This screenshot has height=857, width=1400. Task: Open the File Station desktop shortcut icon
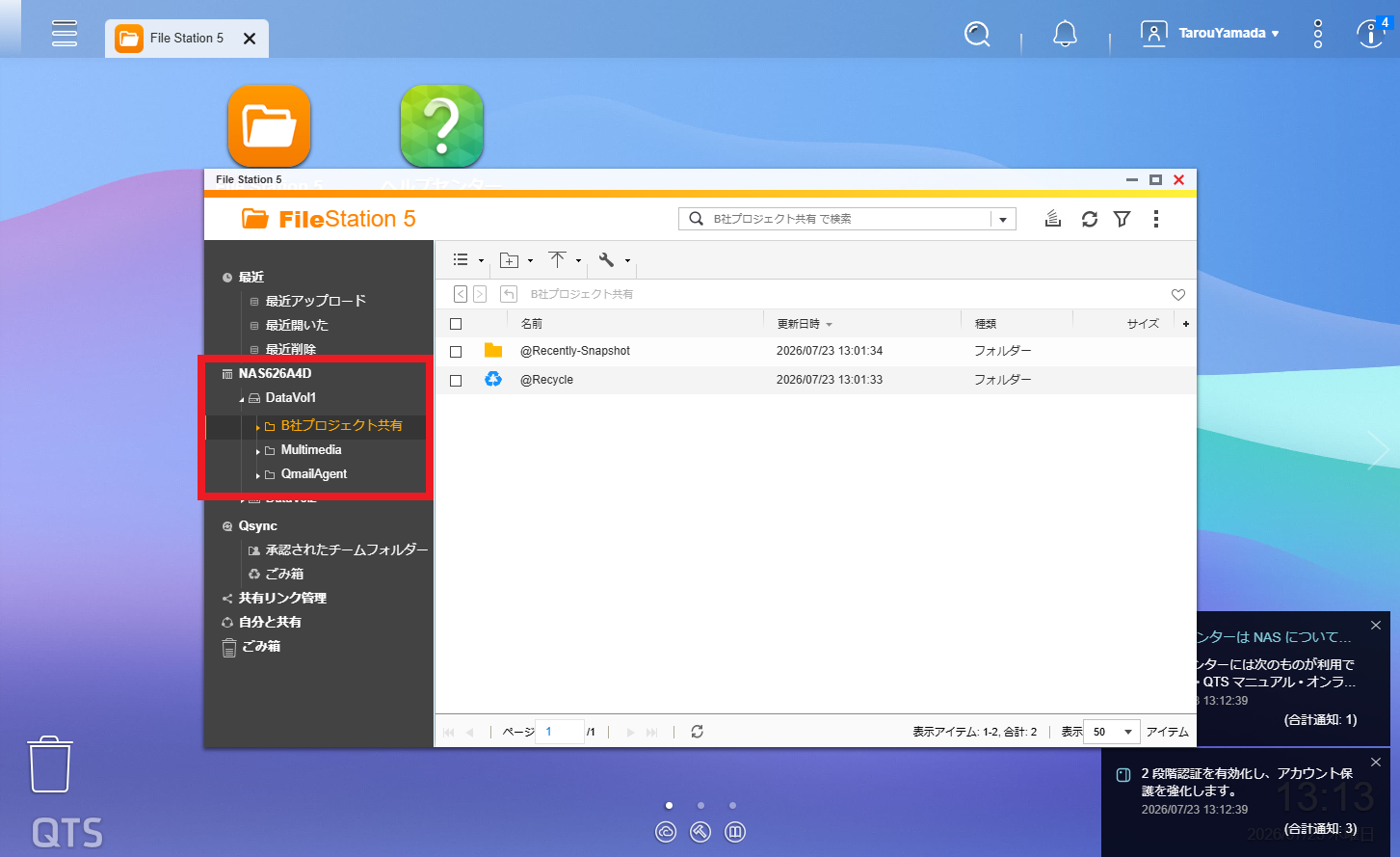pyautogui.click(x=270, y=126)
